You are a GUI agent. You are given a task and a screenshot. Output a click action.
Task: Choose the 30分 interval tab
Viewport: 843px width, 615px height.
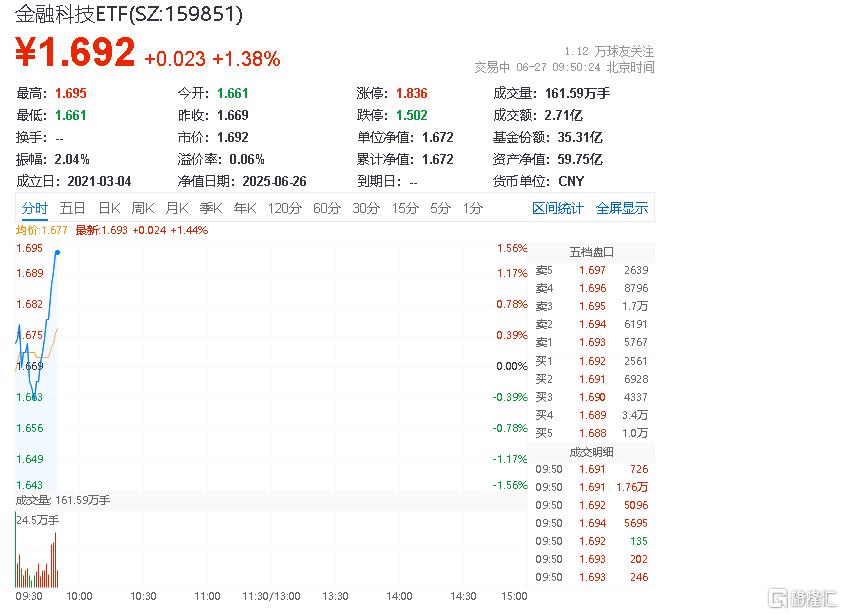pos(365,208)
